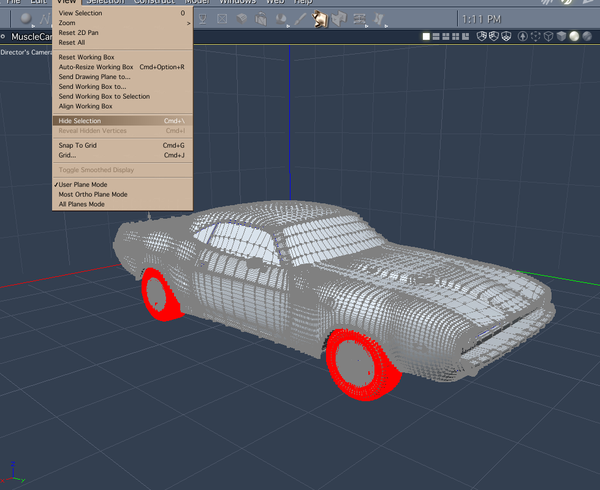The image size is (600, 490).
Task: Open dropdown arrow under shaded sphere tool
Action: tap(288, 26)
